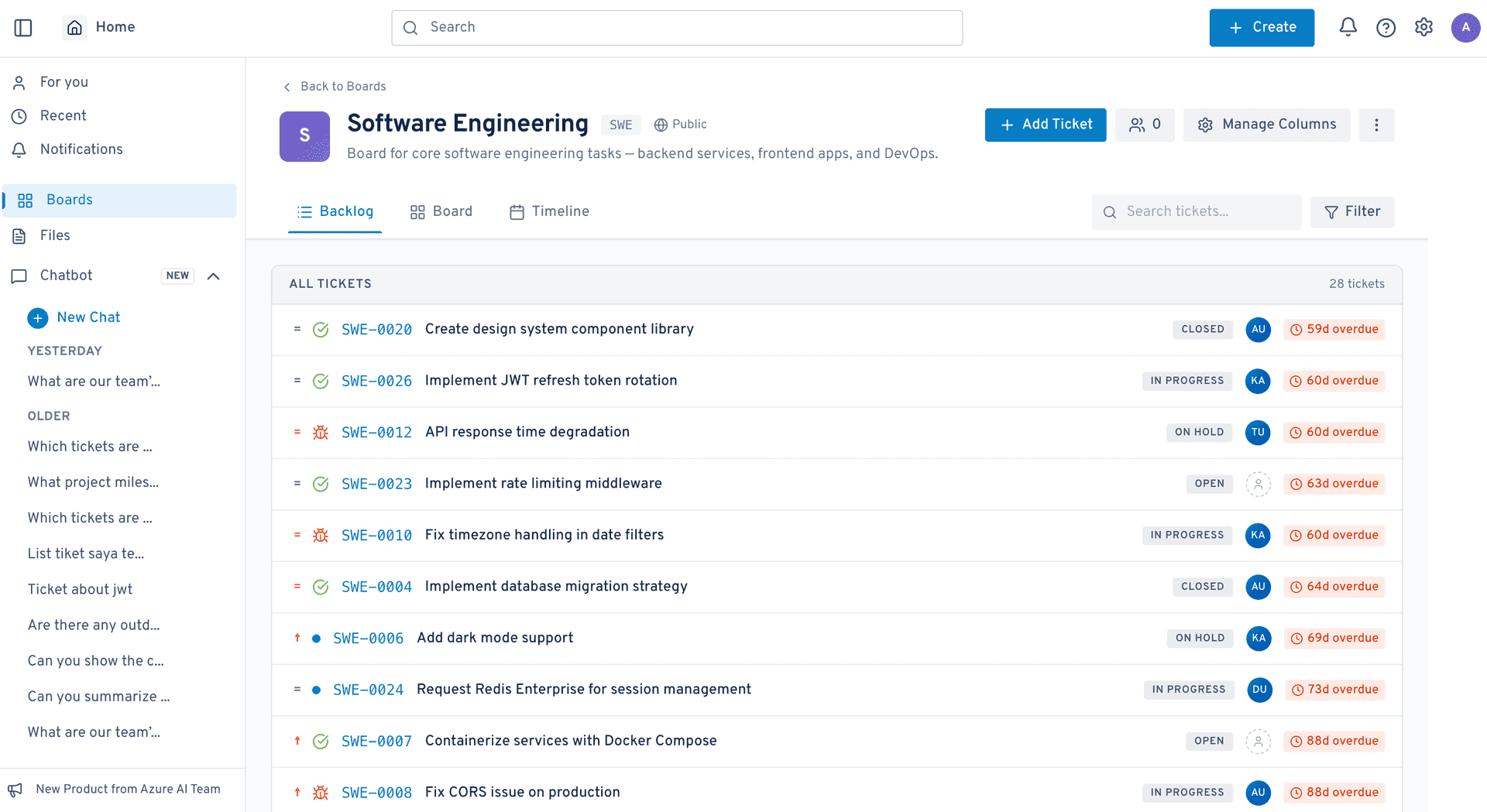The image size is (1487, 812).
Task: Click the 63d overdue badge
Action: (x=1334, y=484)
